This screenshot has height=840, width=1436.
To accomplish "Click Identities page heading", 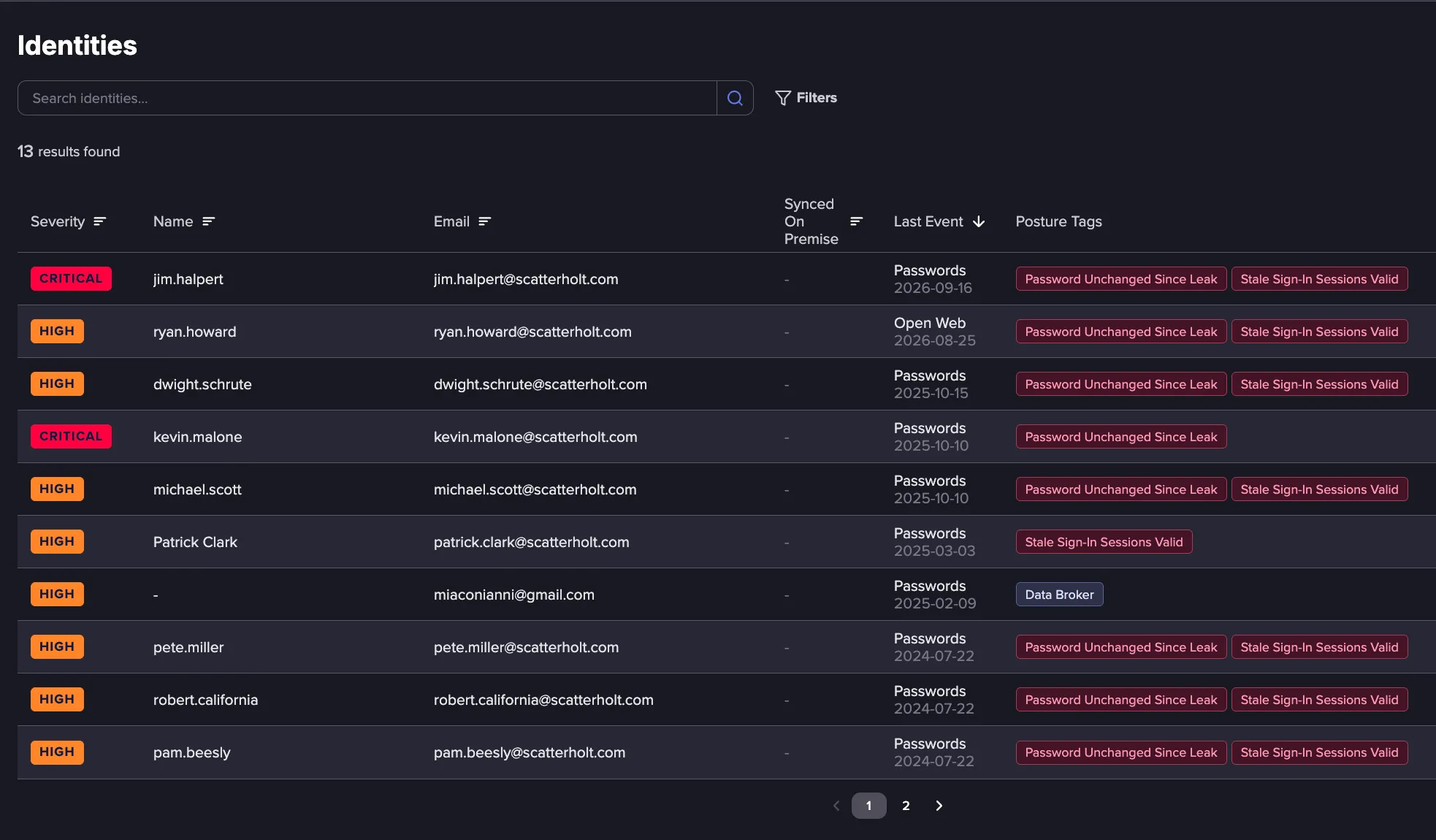I will coord(77,45).
